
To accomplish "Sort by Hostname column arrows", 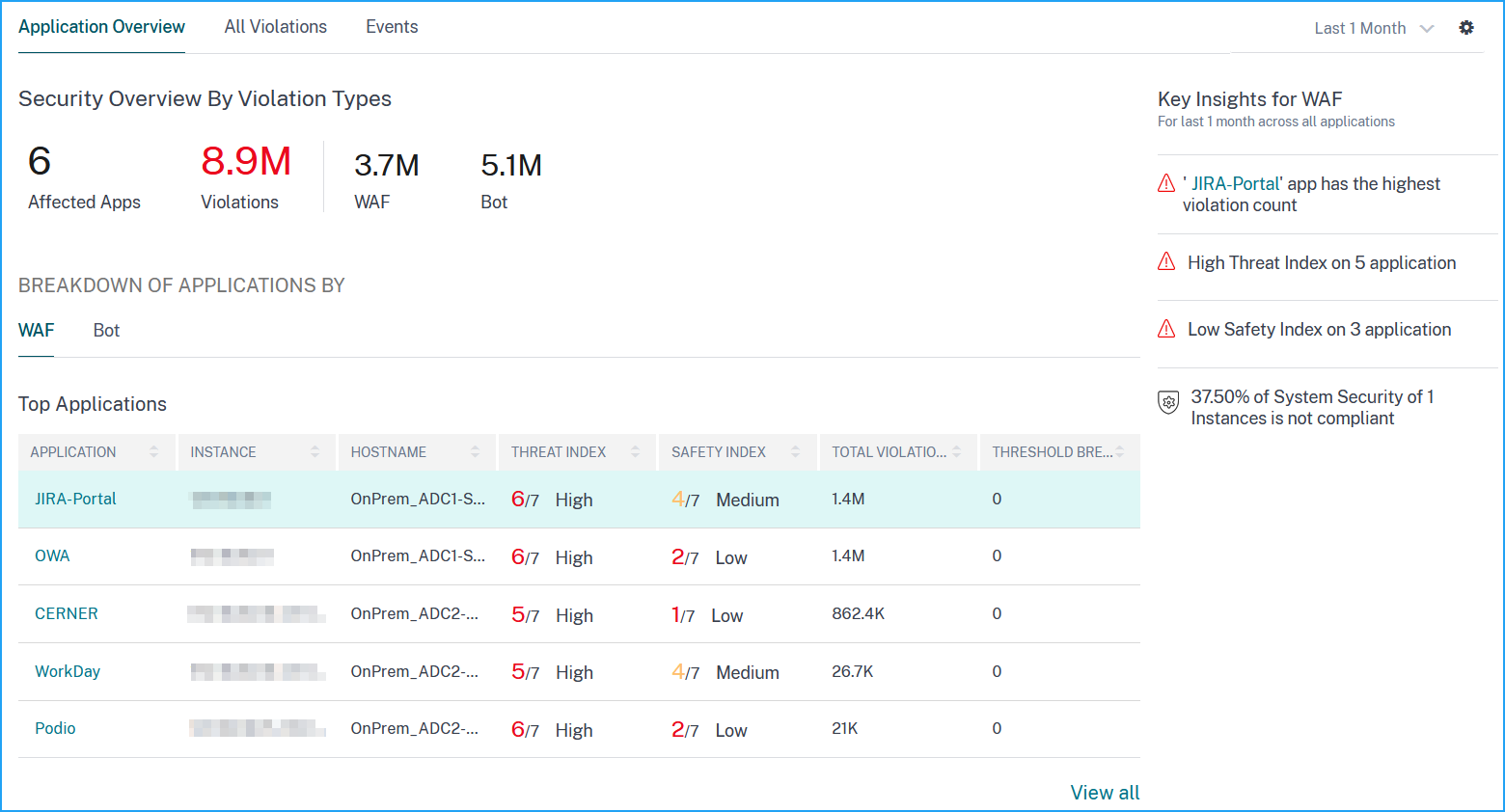I will tap(475, 451).
